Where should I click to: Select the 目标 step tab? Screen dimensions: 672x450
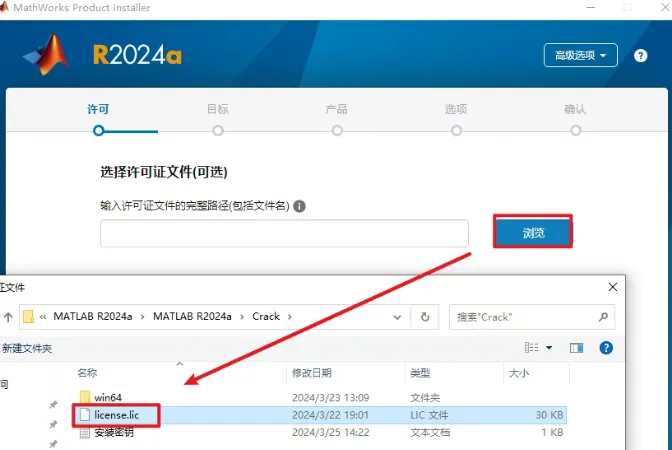pos(218,109)
